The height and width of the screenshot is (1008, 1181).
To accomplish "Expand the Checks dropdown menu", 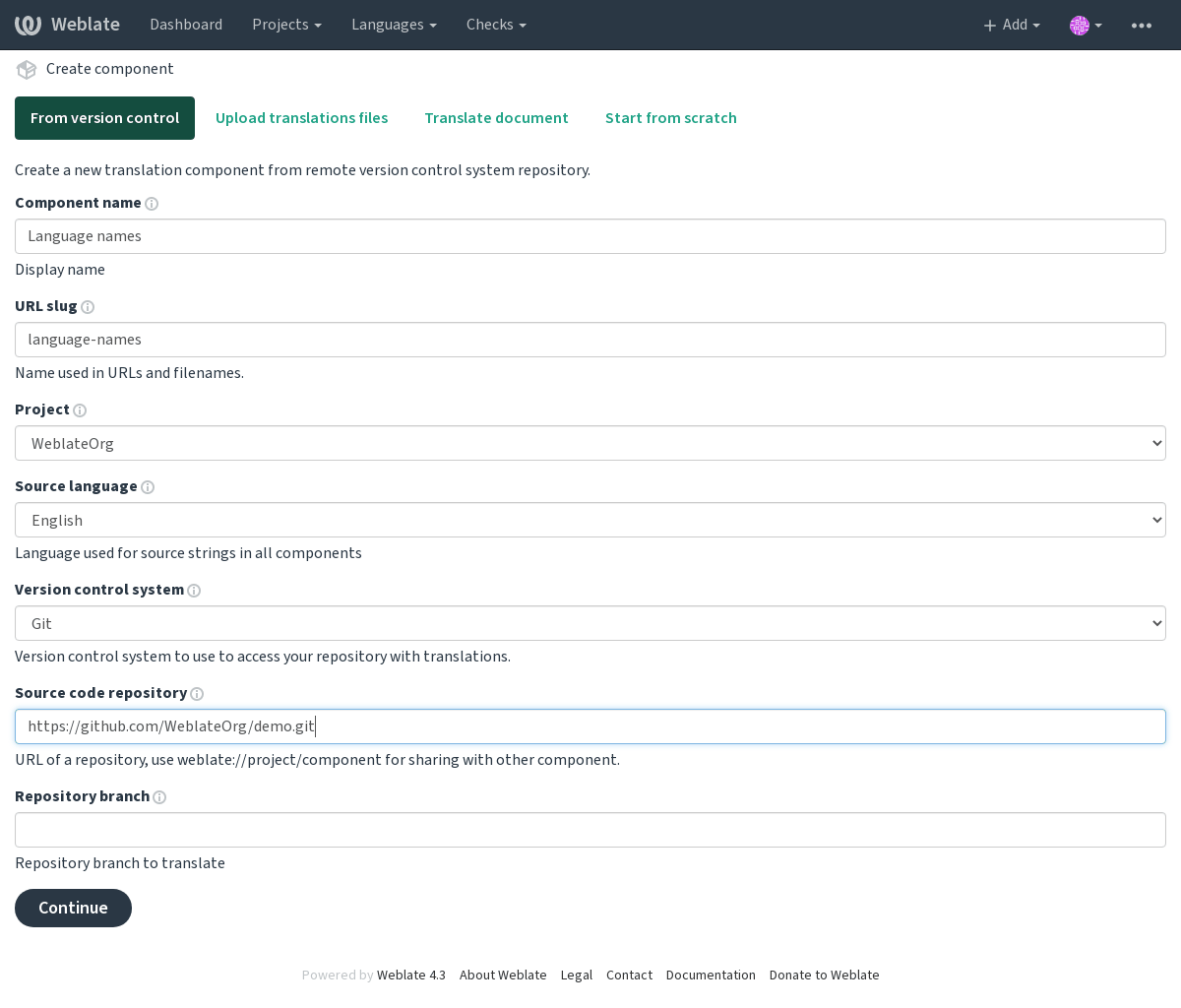I will [x=496, y=25].
